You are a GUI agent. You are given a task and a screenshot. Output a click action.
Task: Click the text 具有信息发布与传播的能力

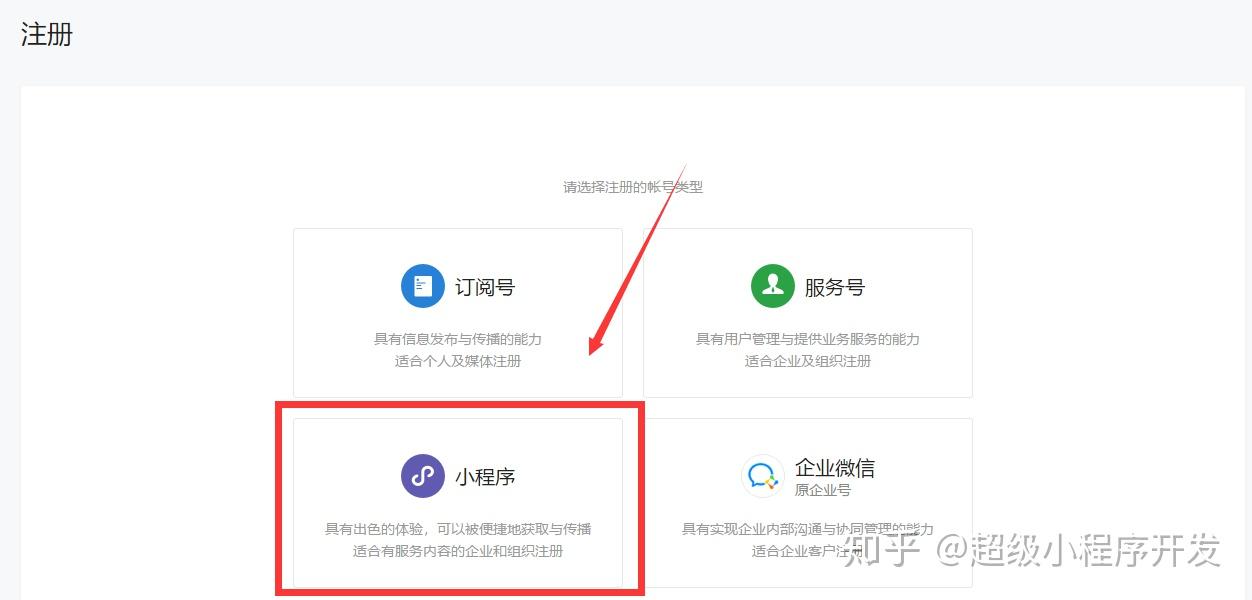(458, 339)
